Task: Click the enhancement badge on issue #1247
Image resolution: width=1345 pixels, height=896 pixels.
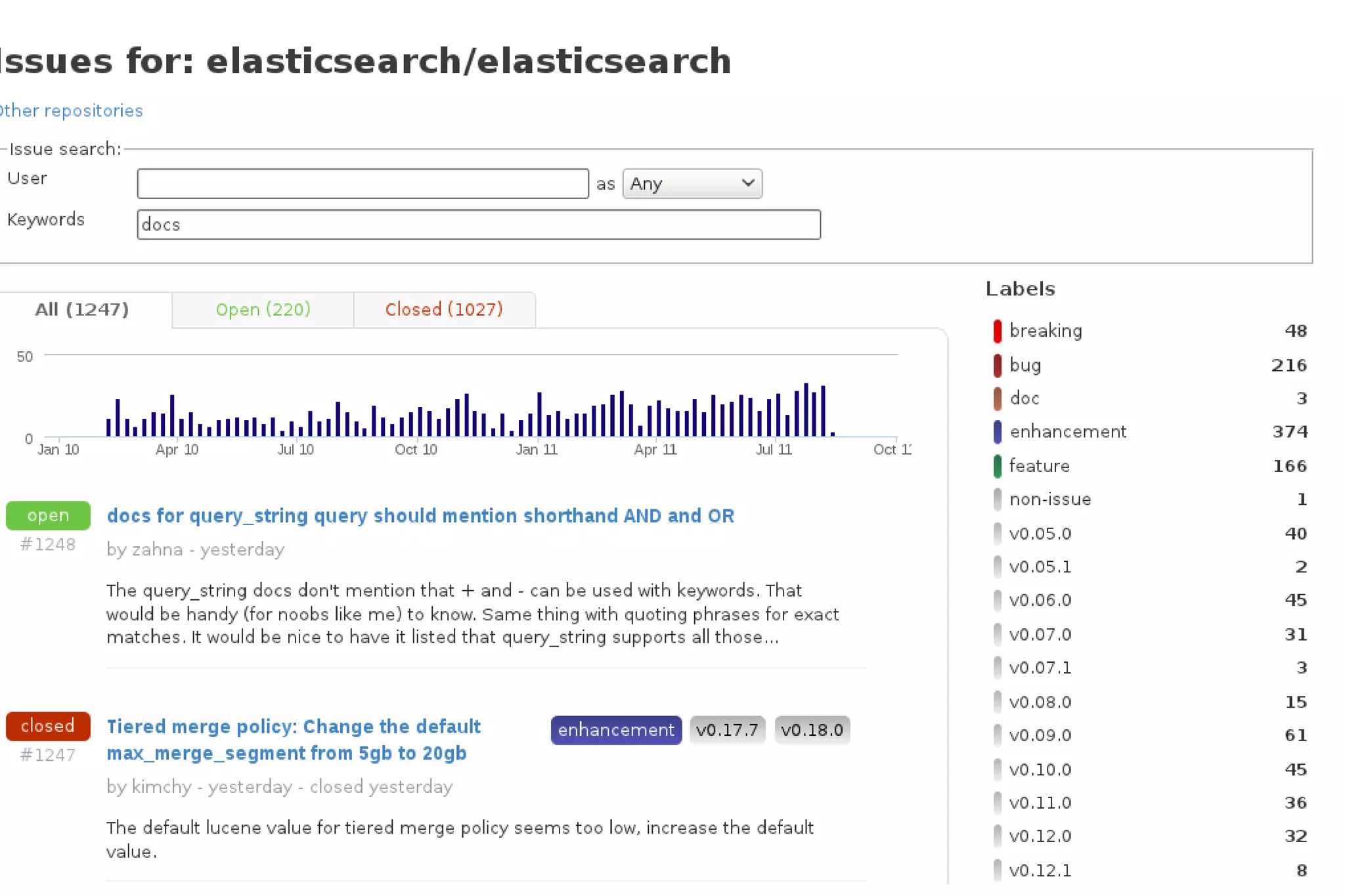Action: [615, 730]
